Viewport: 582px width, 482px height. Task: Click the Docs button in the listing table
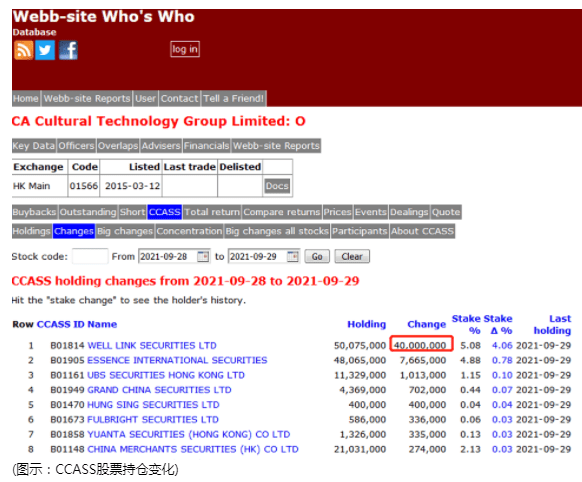277,186
